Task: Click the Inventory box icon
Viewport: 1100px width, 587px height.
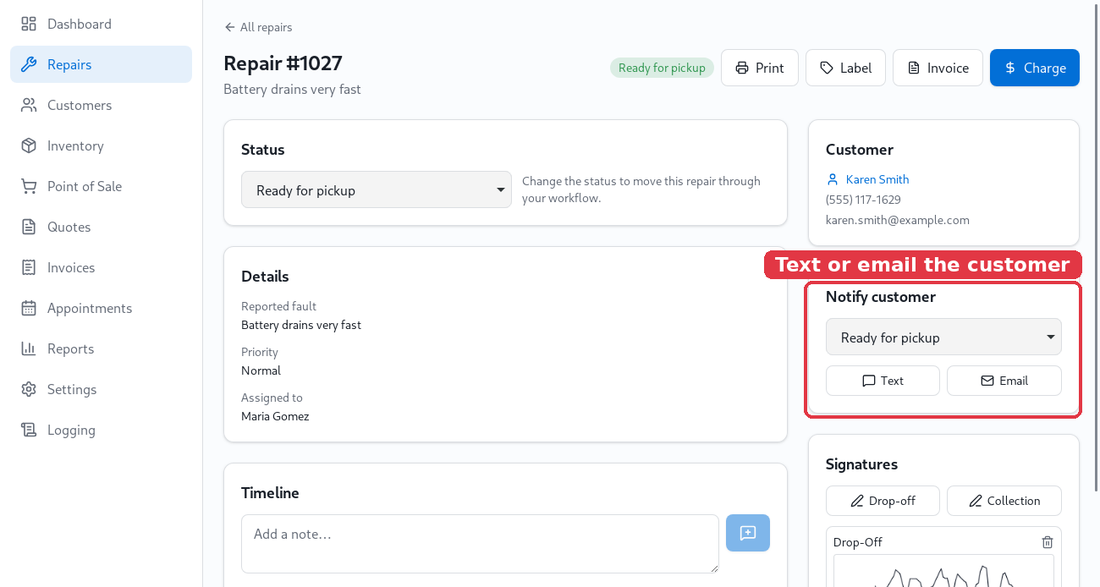Action: pos(29,146)
